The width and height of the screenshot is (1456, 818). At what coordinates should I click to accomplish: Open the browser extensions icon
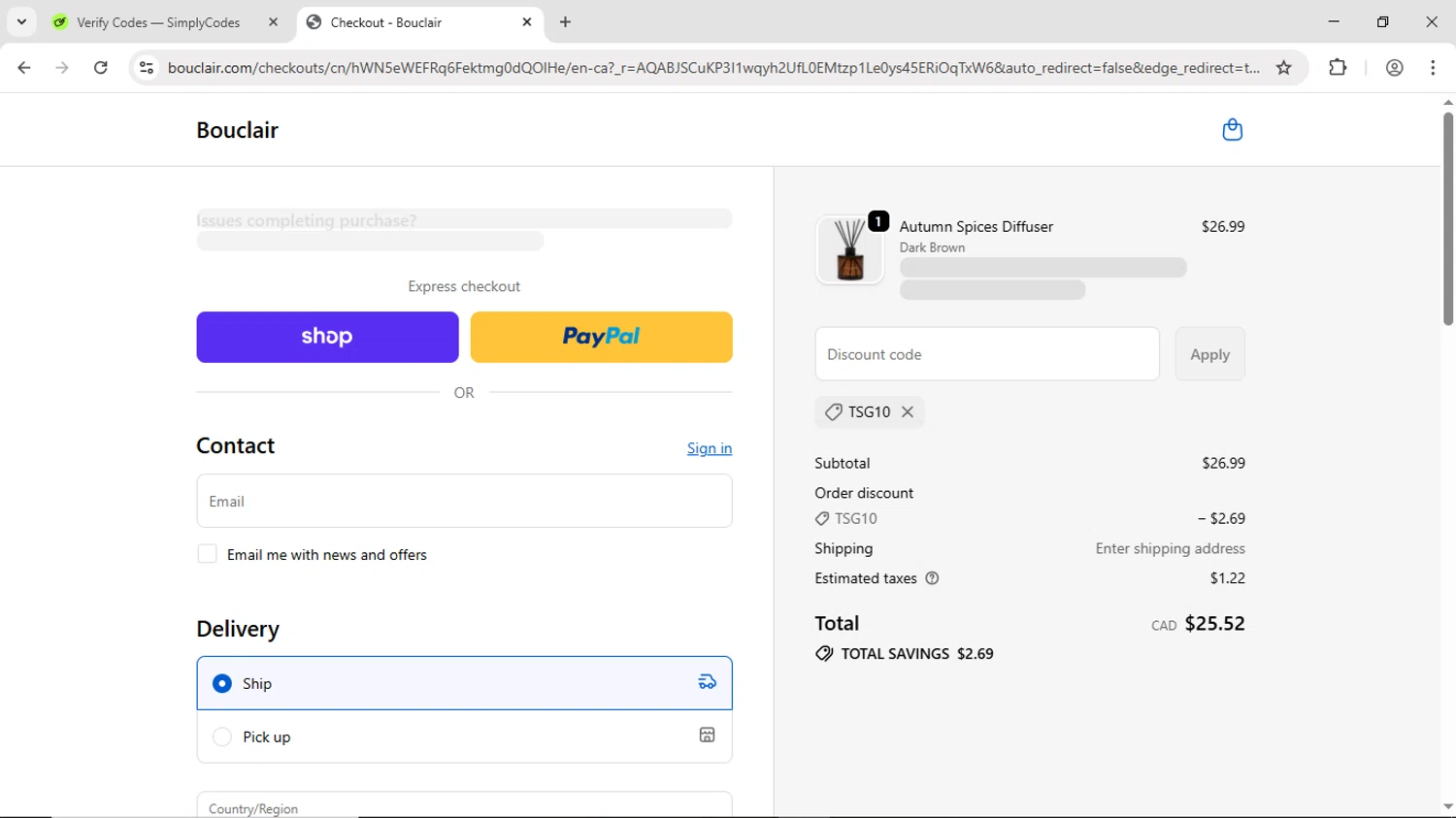tap(1338, 68)
